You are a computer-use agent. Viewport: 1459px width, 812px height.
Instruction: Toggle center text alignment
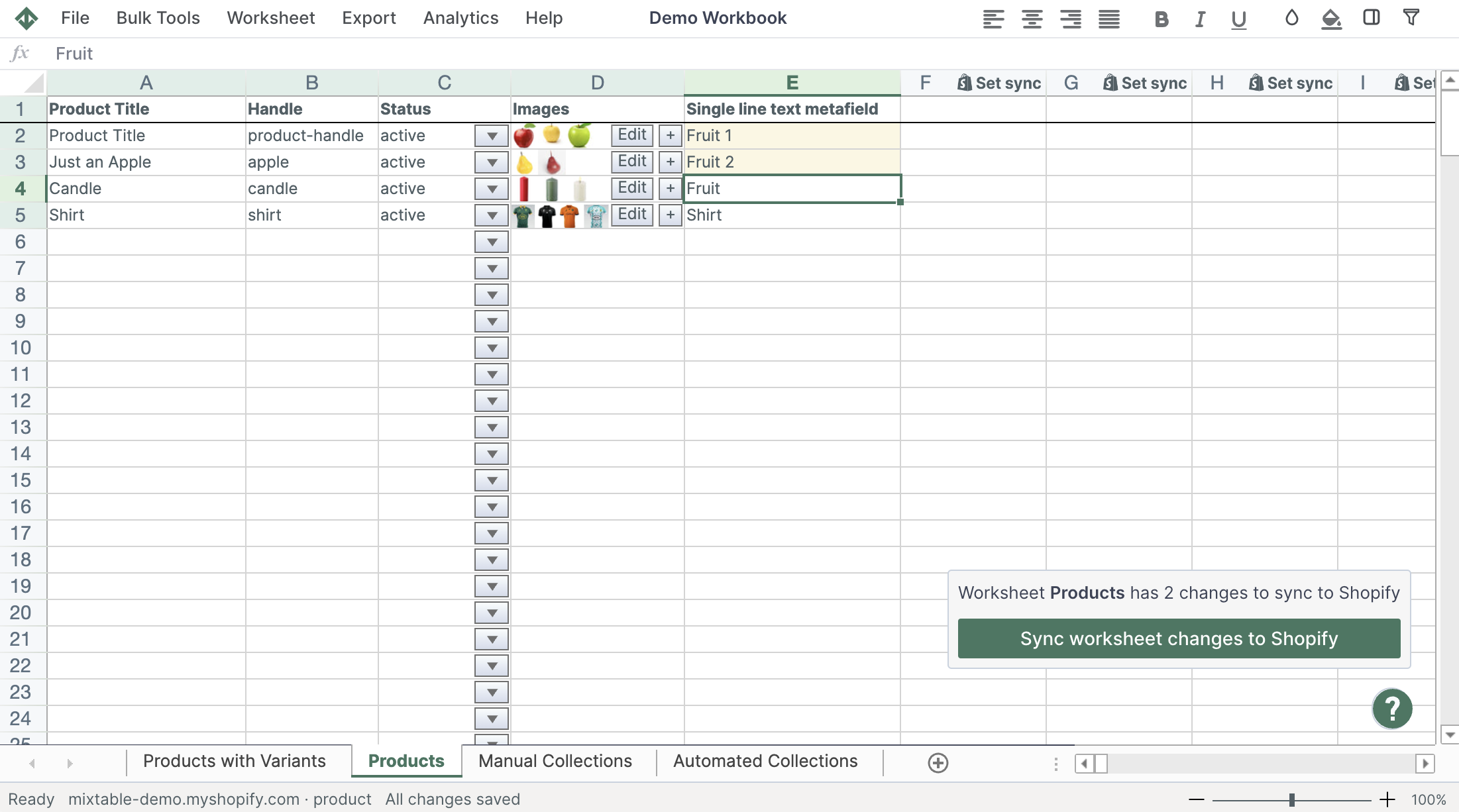(1031, 19)
